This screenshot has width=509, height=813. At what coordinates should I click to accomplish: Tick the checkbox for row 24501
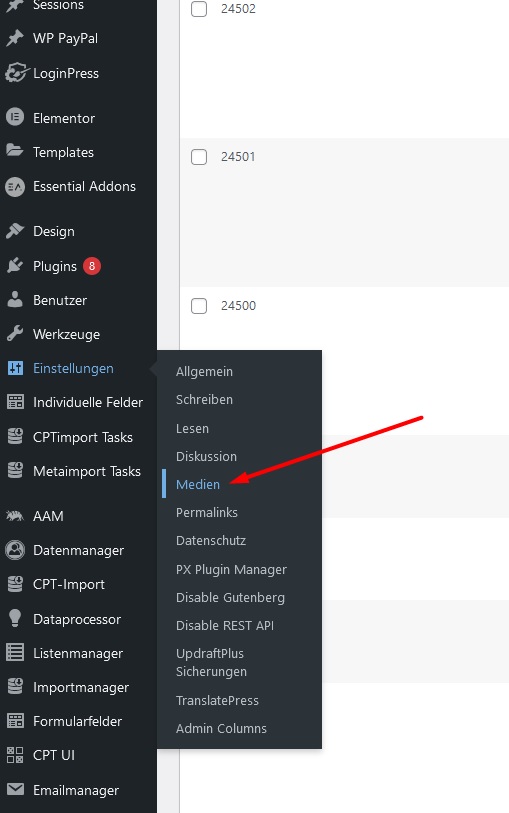click(x=199, y=157)
